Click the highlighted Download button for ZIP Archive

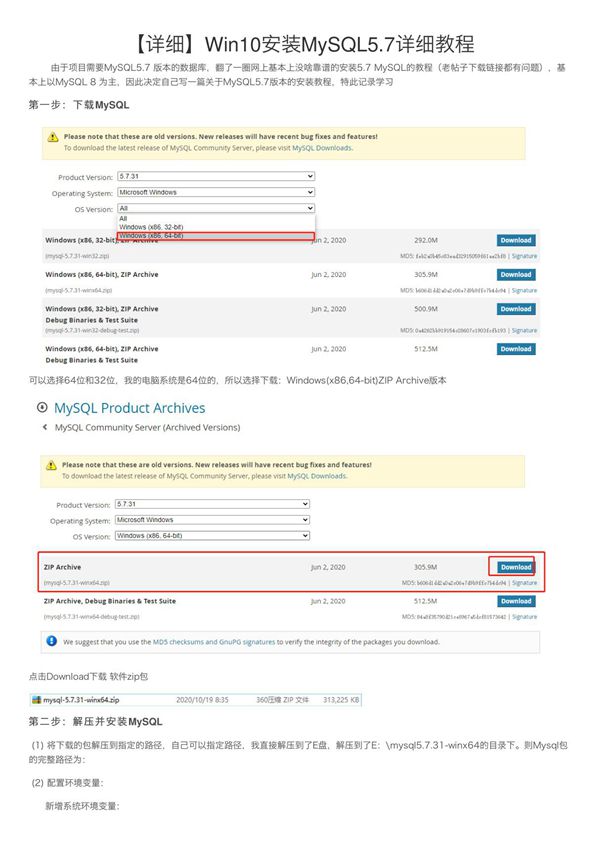(x=515, y=567)
